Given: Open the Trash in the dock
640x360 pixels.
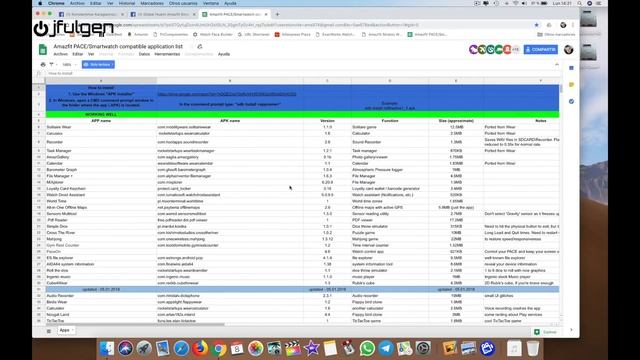Looking at the screenshot, I should (x=533, y=348).
